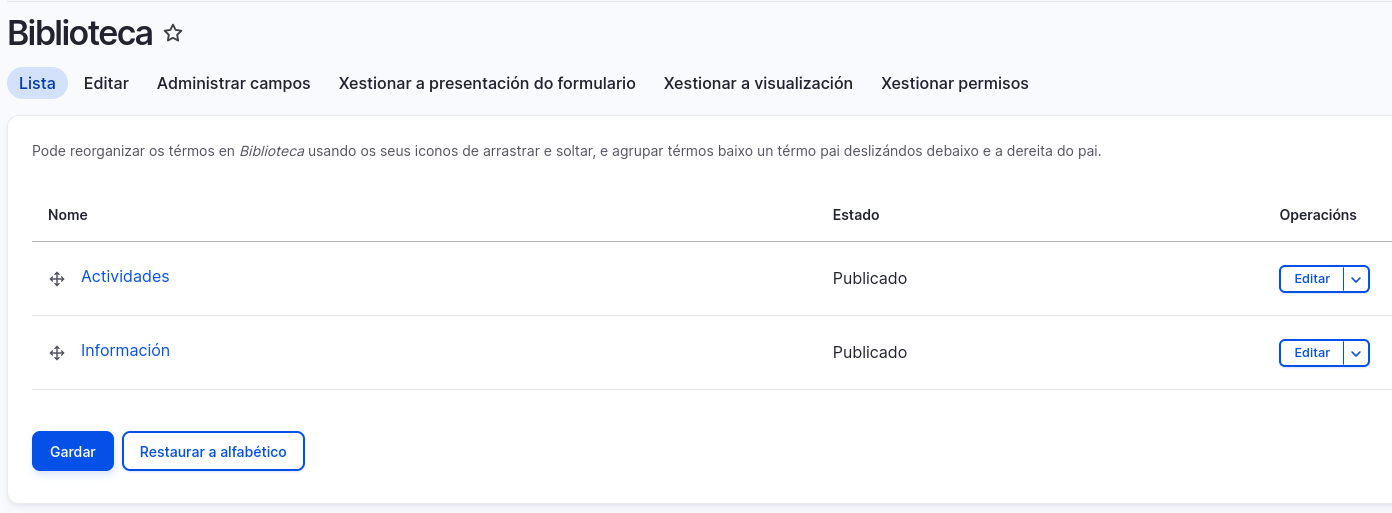Click Restaurar a alfabético button
The width and height of the screenshot is (1392, 513).
[213, 451]
